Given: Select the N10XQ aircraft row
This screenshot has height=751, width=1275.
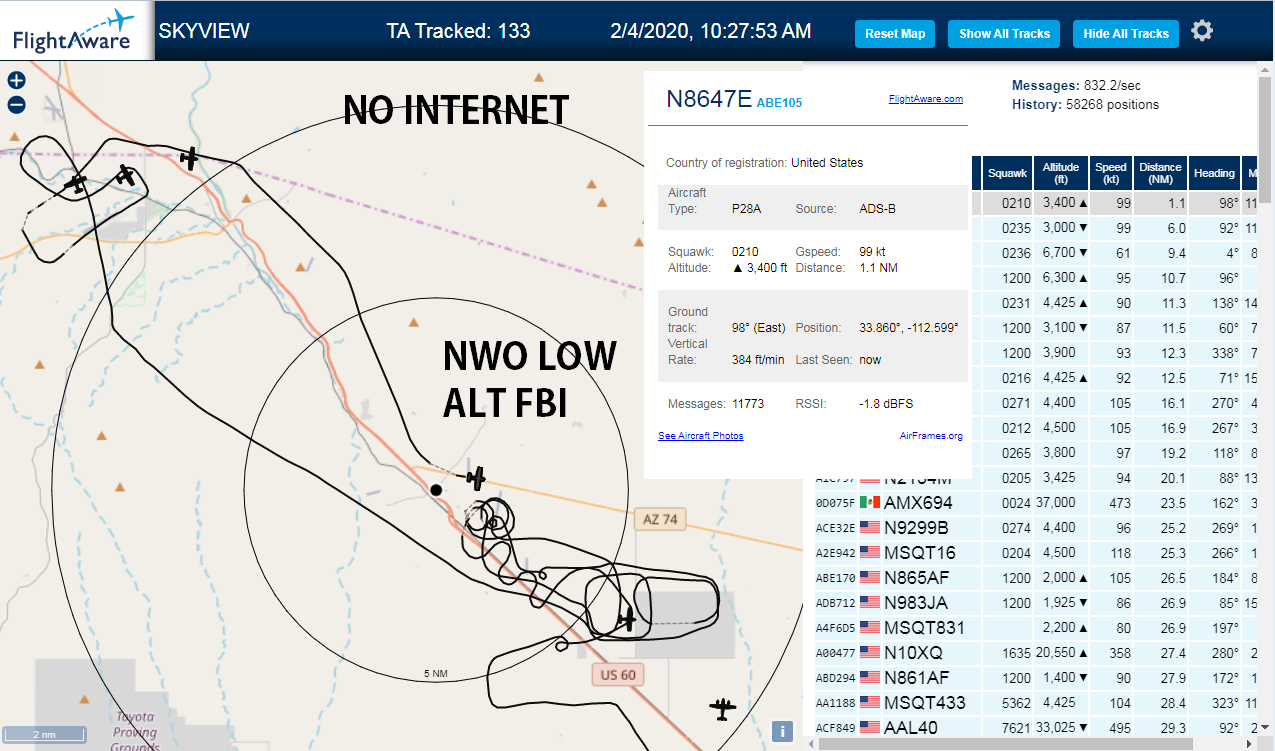Looking at the screenshot, I should (x=1035, y=652).
